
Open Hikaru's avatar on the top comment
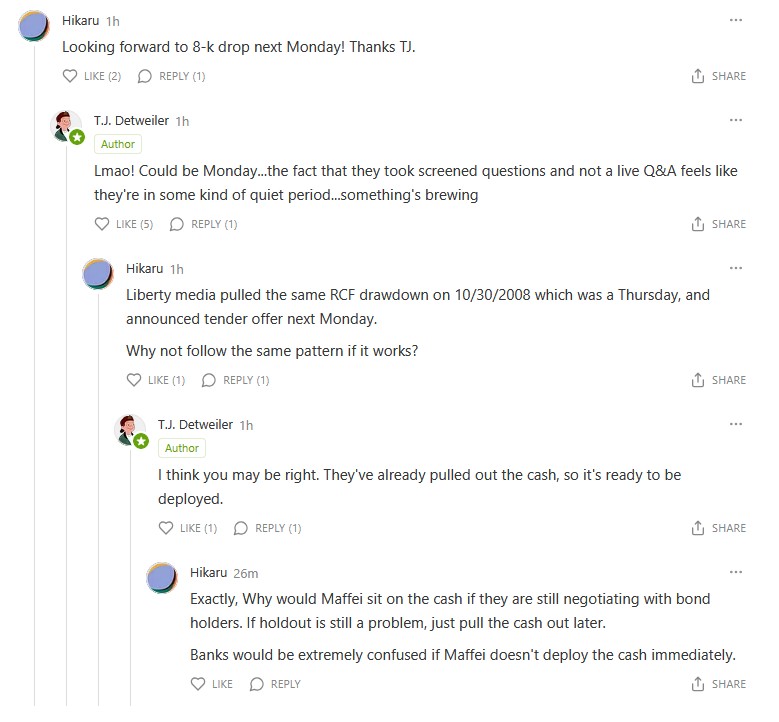(x=35, y=26)
